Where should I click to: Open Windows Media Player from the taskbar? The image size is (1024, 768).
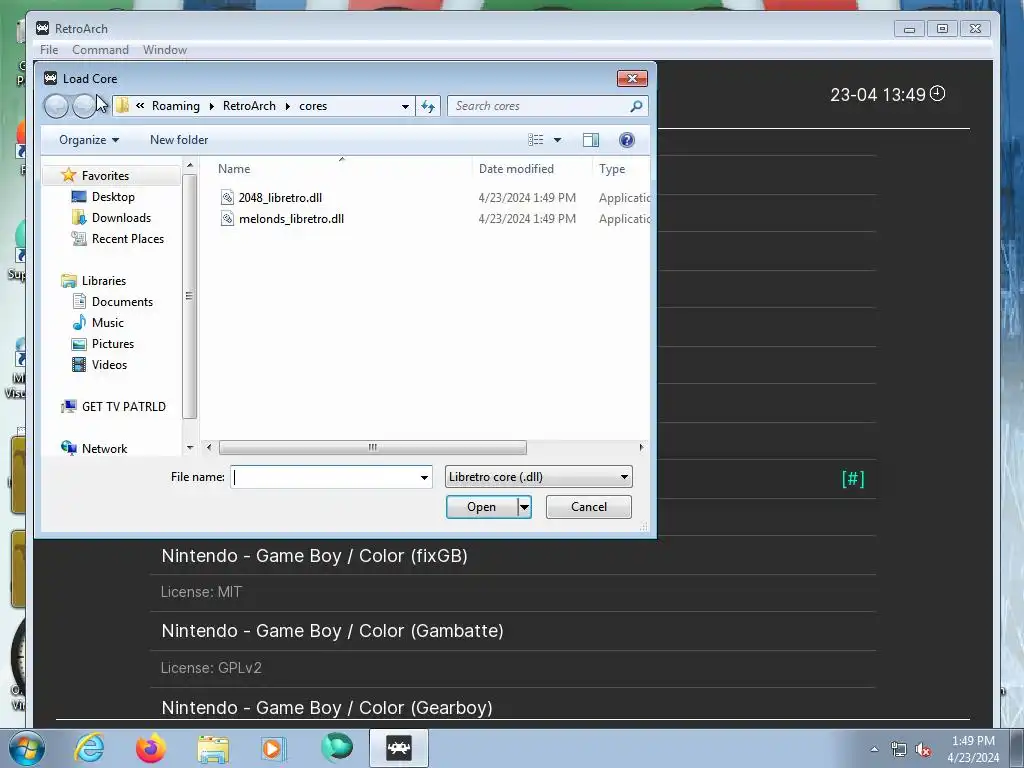click(272, 748)
